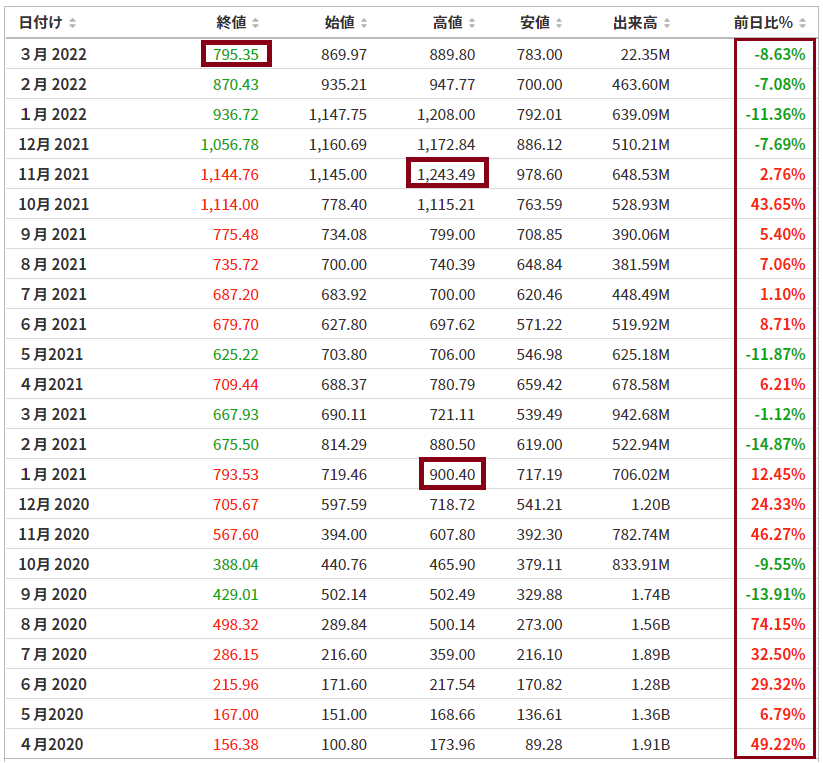The height and width of the screenshot is (763, 823).
Task: Select closing value 167.00
Action: (x=236, y=714)
